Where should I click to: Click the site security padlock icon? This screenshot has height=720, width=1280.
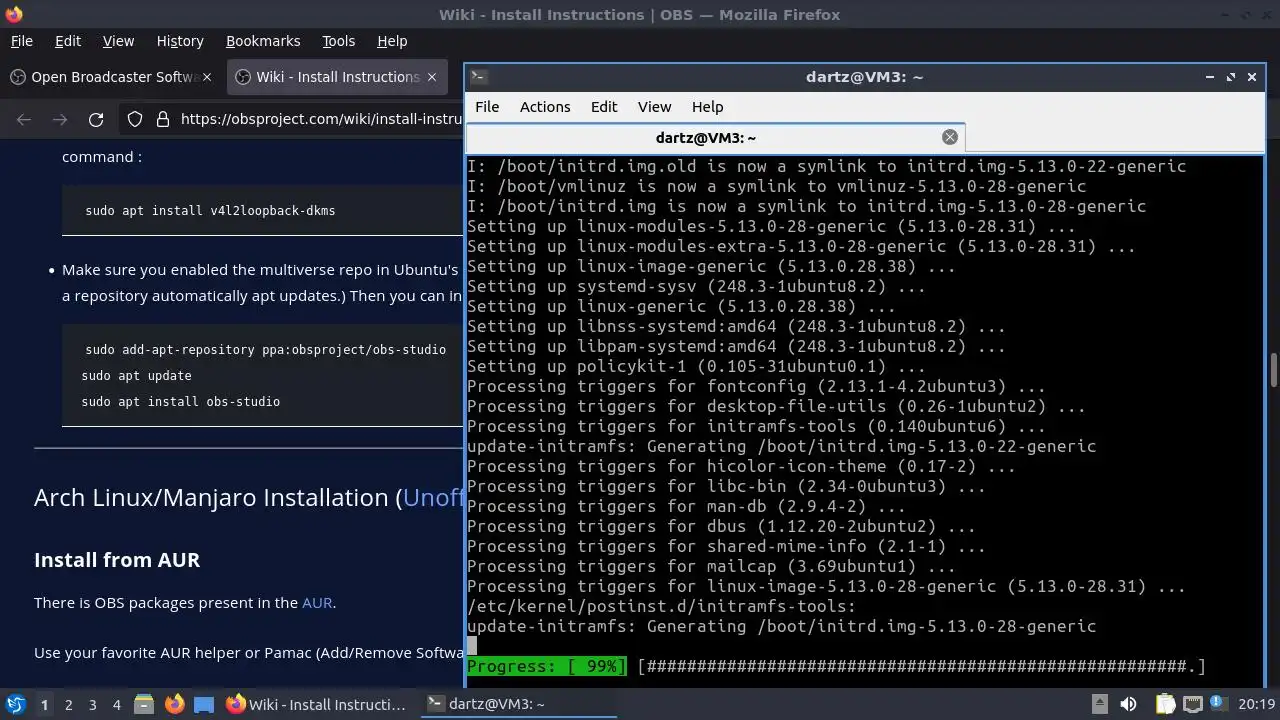[x=163, y=120]
